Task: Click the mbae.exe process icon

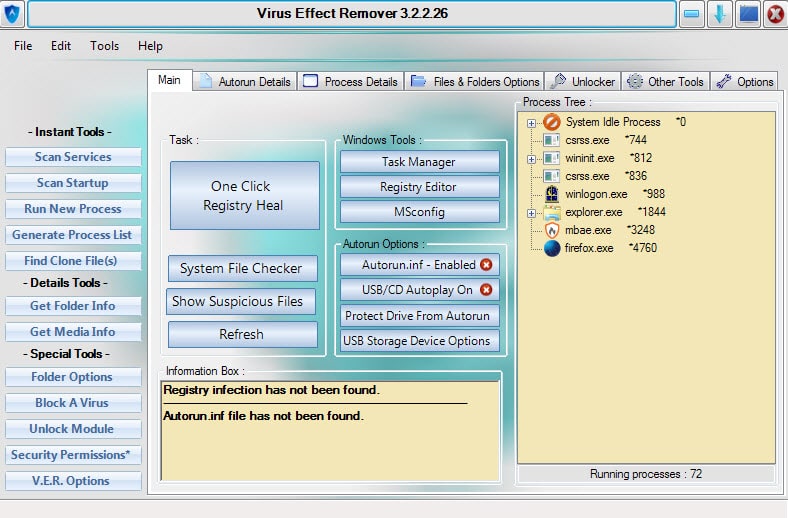Action: click(x=552, y=230)
